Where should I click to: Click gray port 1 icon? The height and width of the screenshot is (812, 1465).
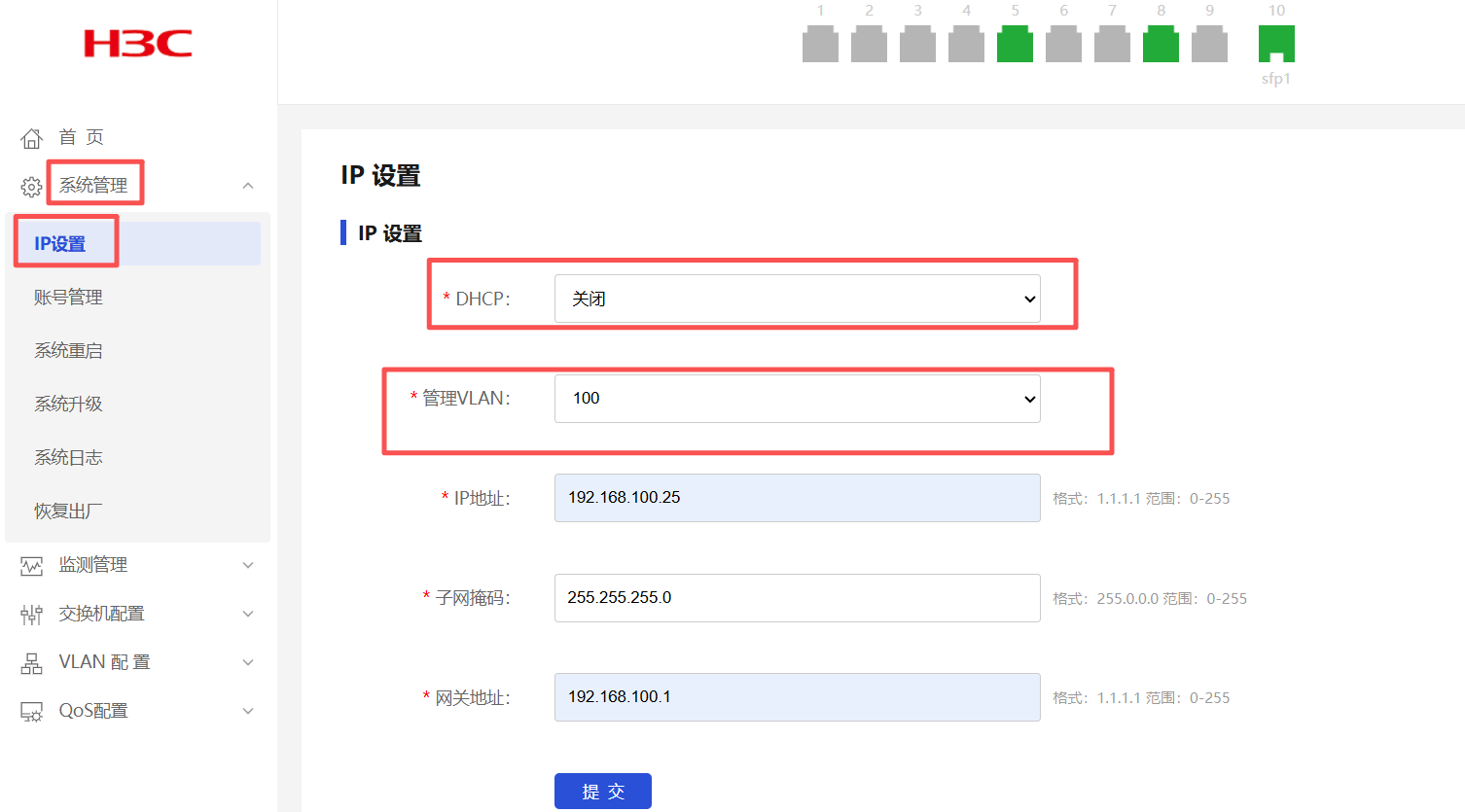pos(820,45)
